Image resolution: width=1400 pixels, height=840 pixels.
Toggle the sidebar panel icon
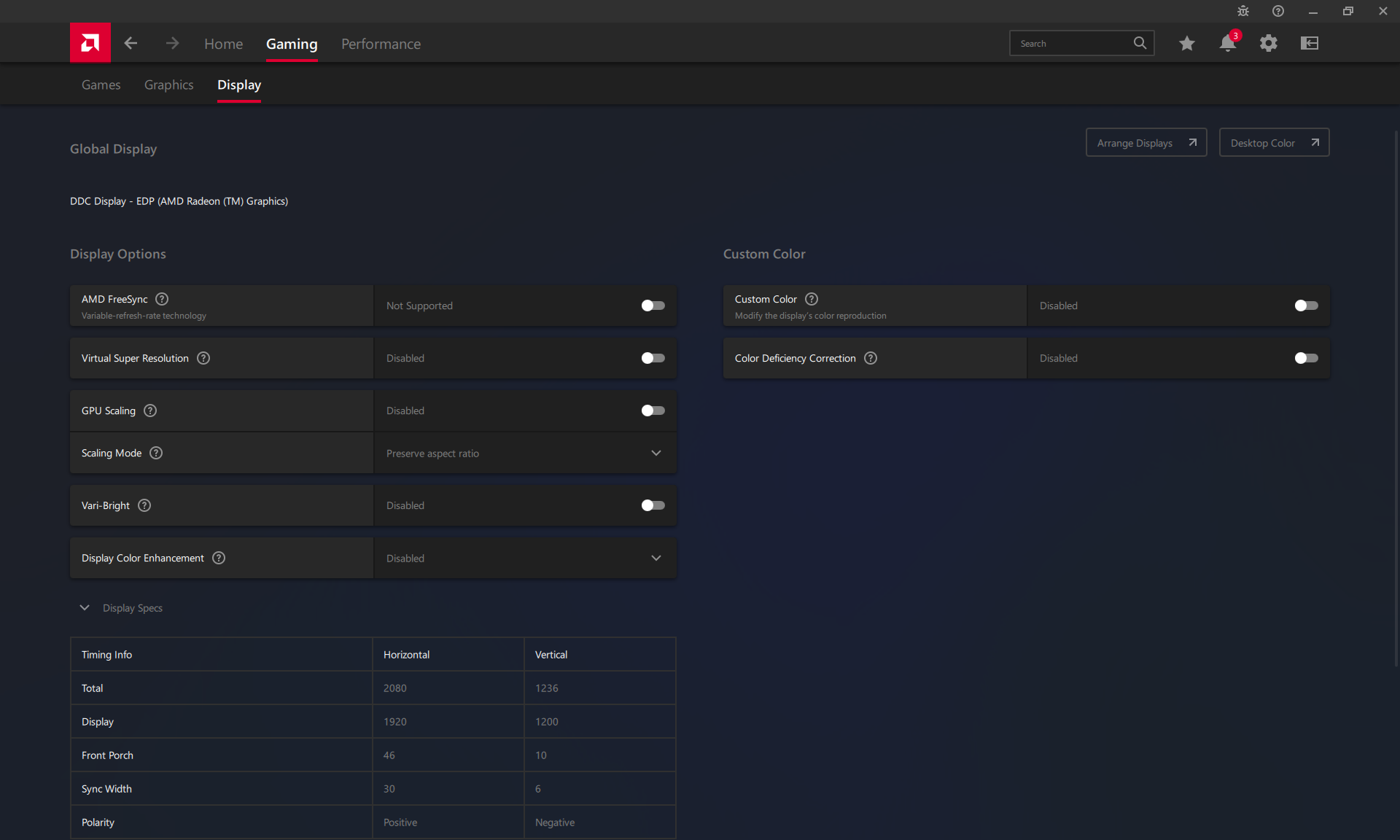pyautogui.click(x=1309, y=43)
